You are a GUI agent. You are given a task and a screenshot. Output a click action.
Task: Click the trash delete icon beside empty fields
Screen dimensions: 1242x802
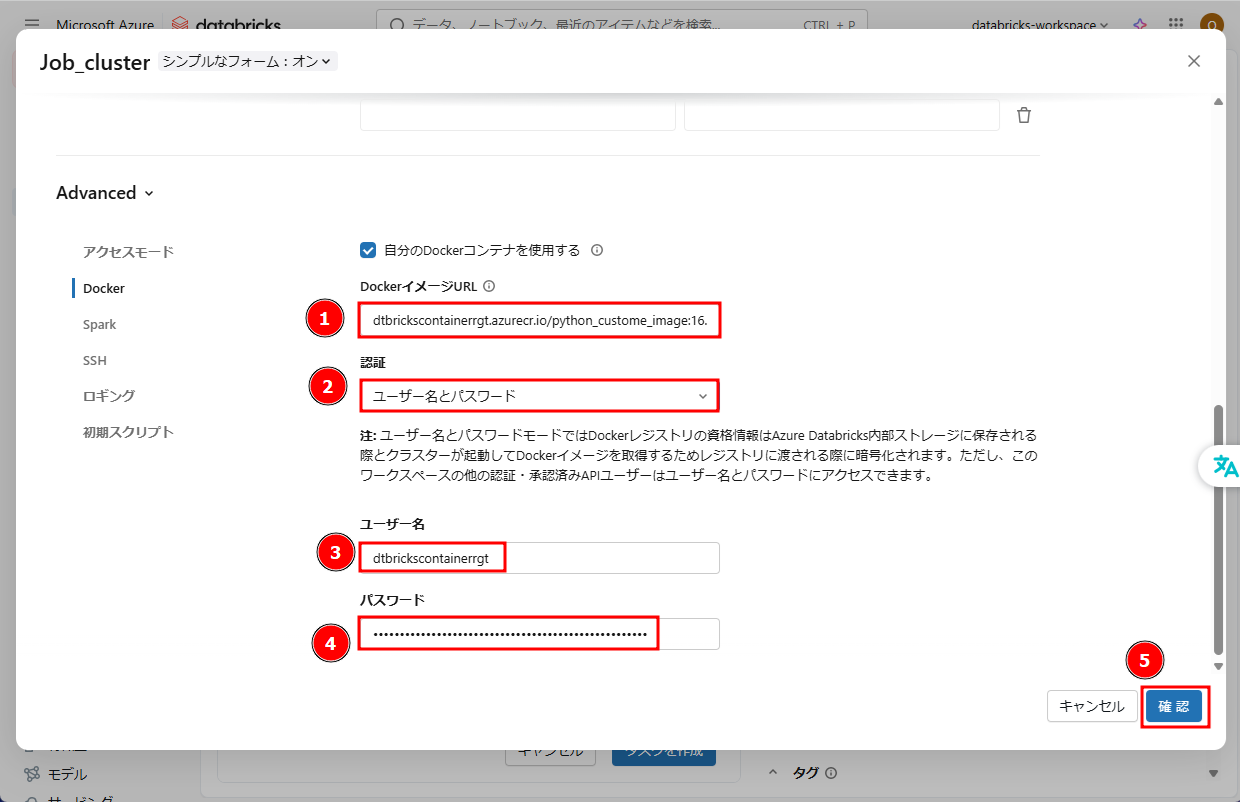(x=1023, y=115)
